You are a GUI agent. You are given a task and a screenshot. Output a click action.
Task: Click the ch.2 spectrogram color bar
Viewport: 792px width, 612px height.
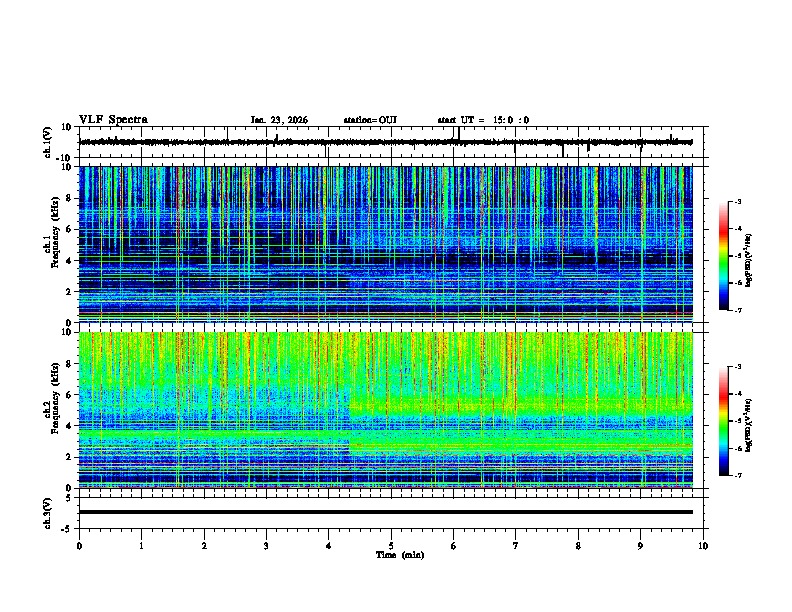coord(723,421)
